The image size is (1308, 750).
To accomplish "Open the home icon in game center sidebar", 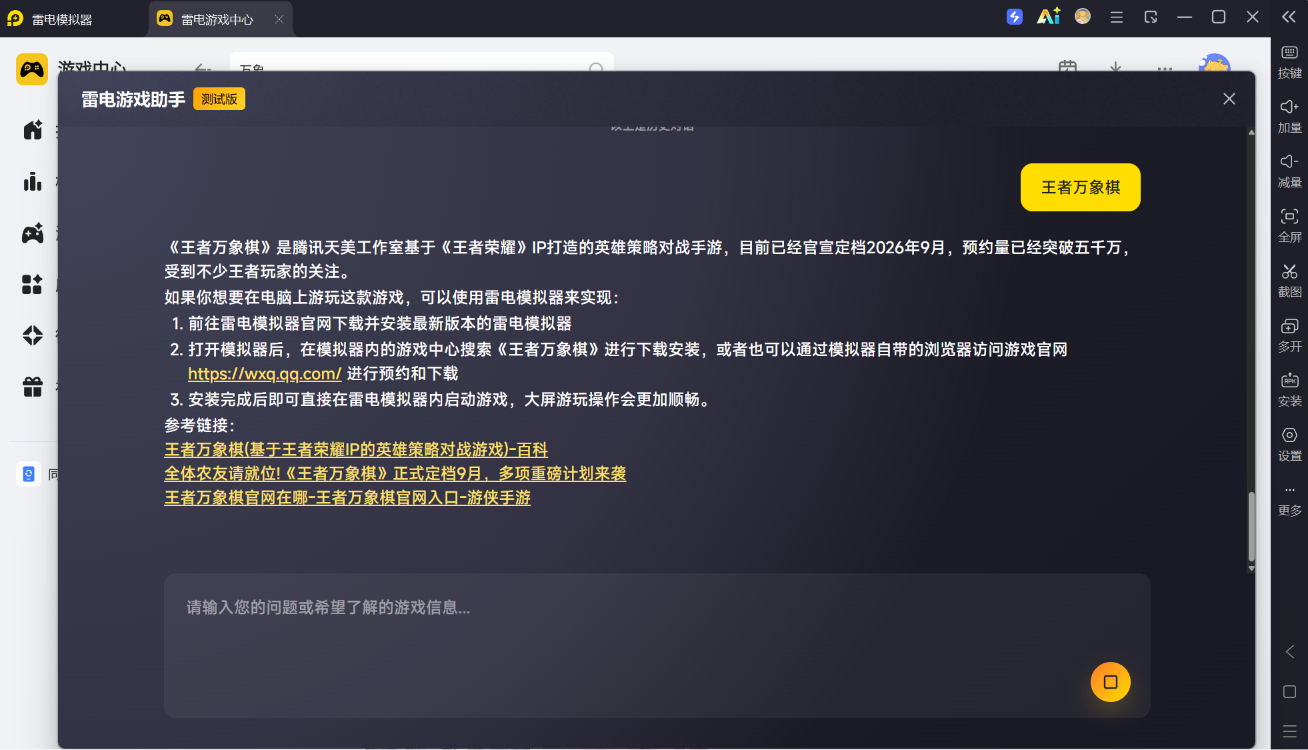I will tap(33, 130).
